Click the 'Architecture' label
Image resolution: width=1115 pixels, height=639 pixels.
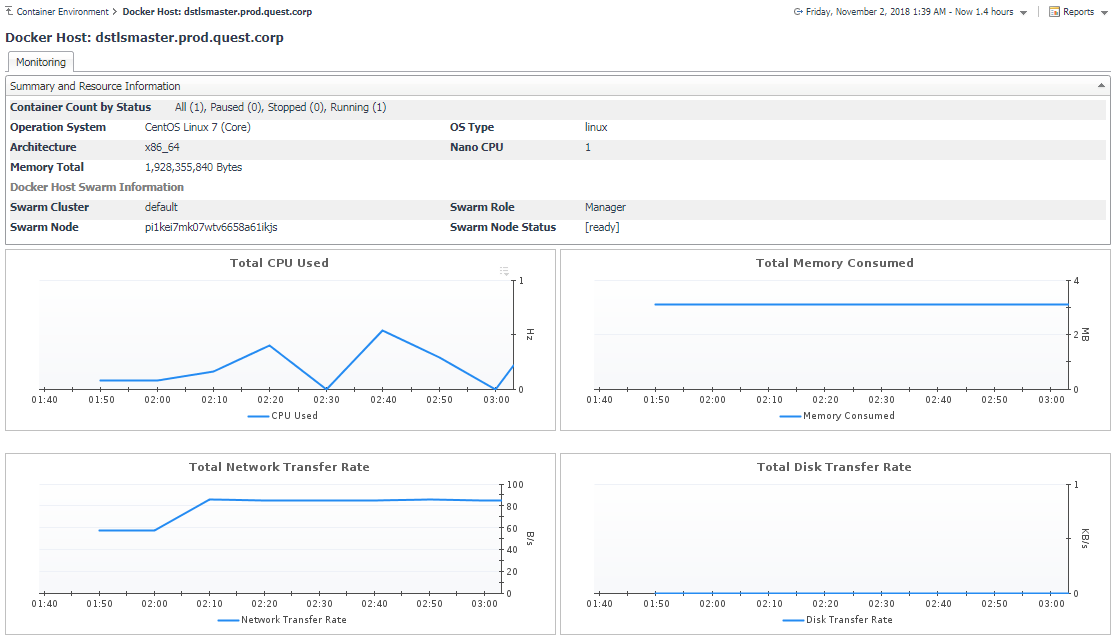click(x=43, y=147)
